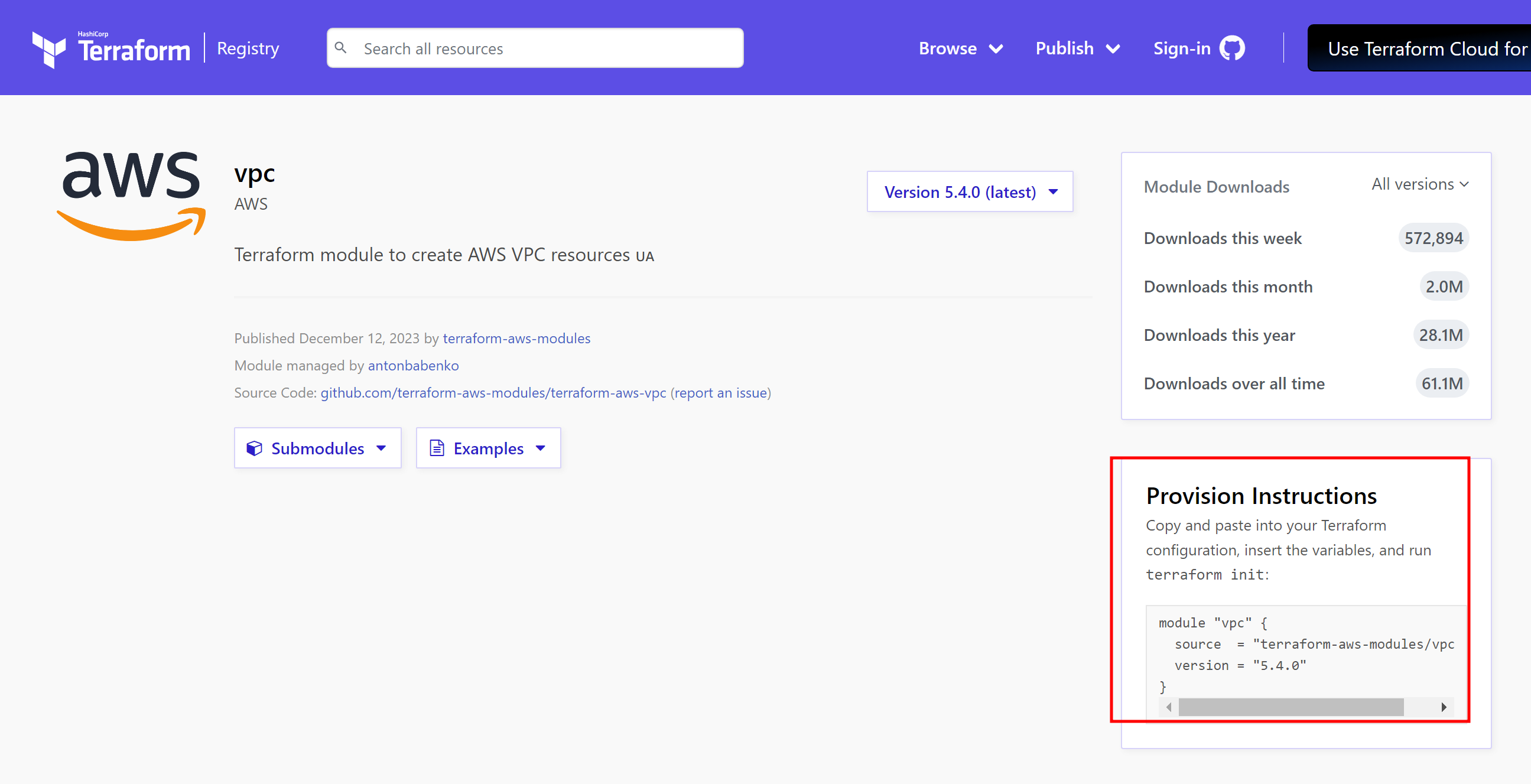Click the GitHub icon beside Sign-in
Viewport: 1531px width, 784px height.
[x=1232, y=48]
